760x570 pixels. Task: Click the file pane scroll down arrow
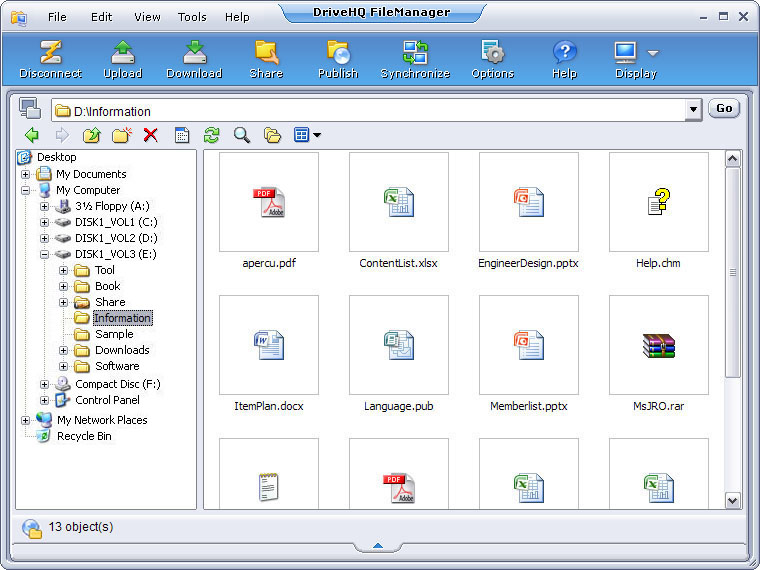click(x=732, y=500)
